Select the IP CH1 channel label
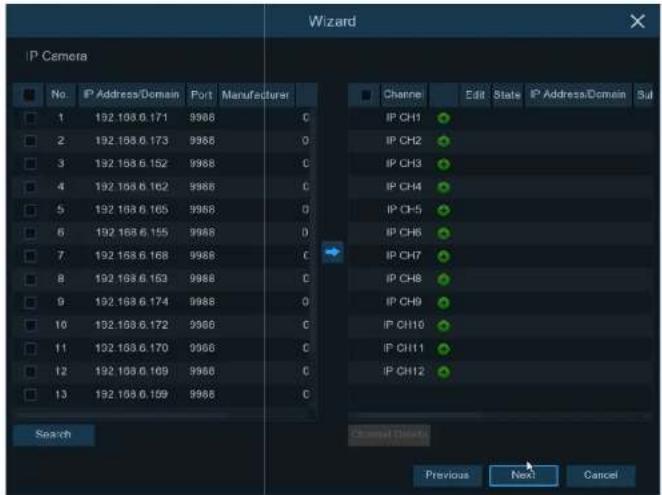This screenshot has width=662, height=495. 403,117
